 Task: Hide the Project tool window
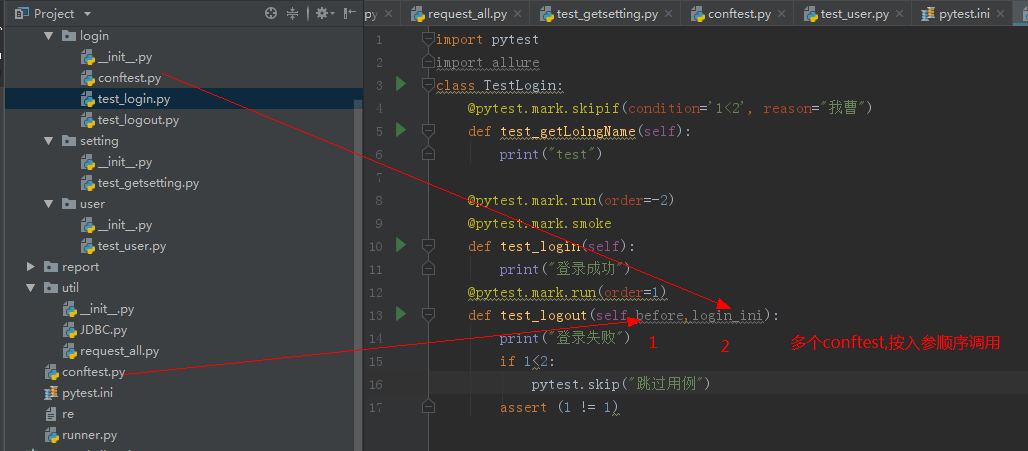click(350, 13)
